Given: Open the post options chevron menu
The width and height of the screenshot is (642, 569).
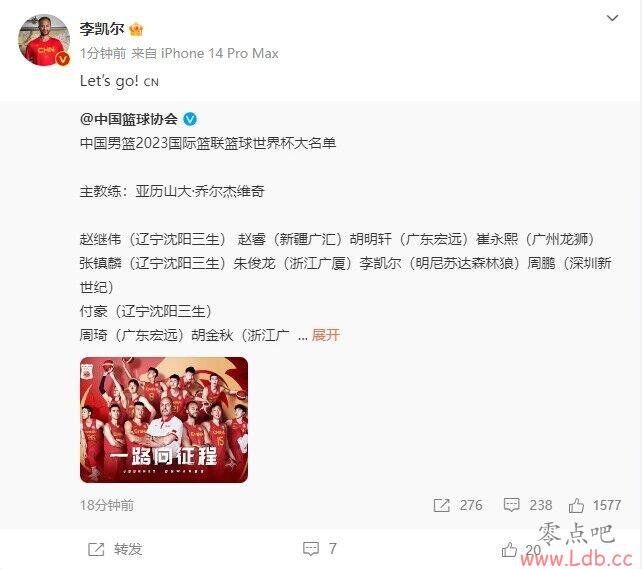Looking at the screenshot, I should coord(612,18).
